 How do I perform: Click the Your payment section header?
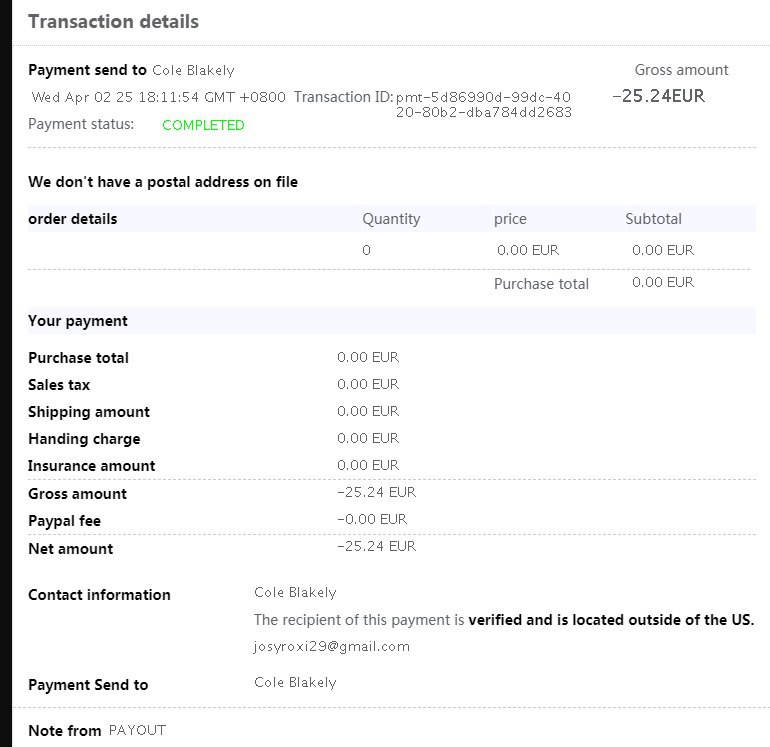(78, 321)
